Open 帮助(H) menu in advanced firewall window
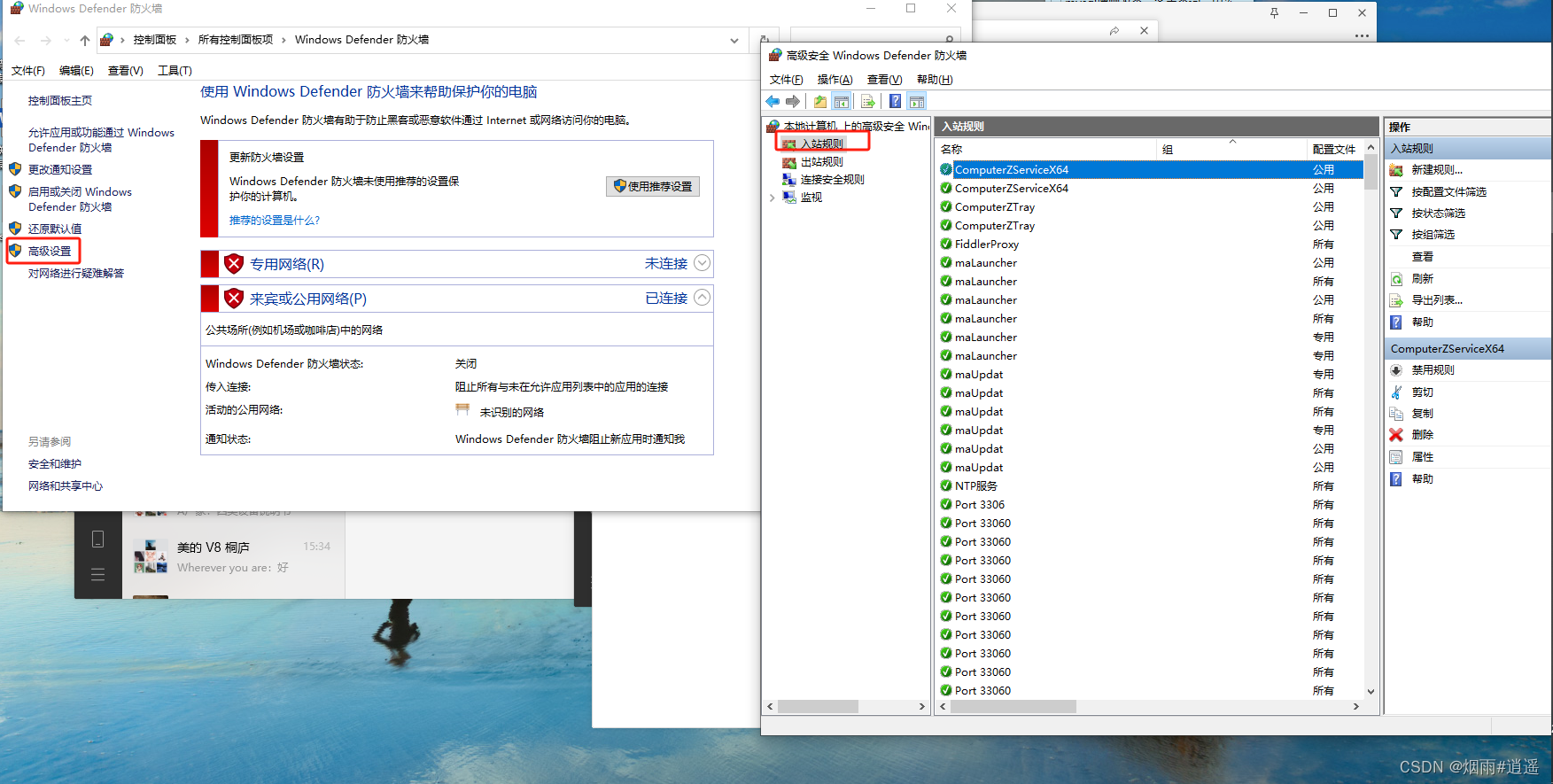This screenshot has height=784, width=1553. pos(935,80)
